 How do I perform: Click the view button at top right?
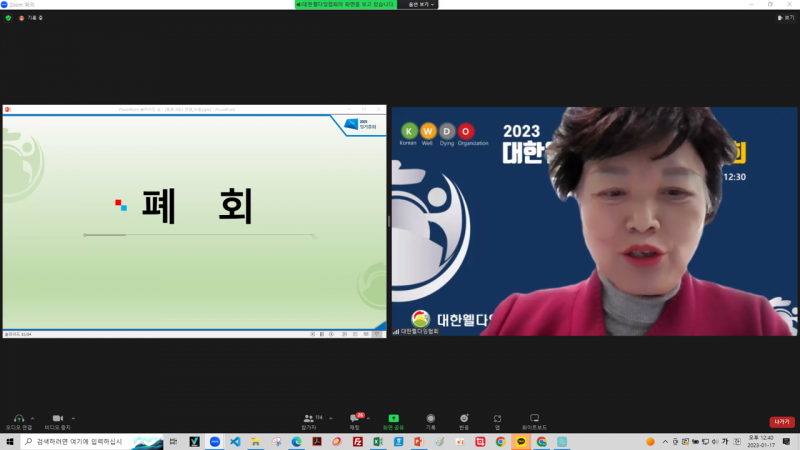coord(787,17)
